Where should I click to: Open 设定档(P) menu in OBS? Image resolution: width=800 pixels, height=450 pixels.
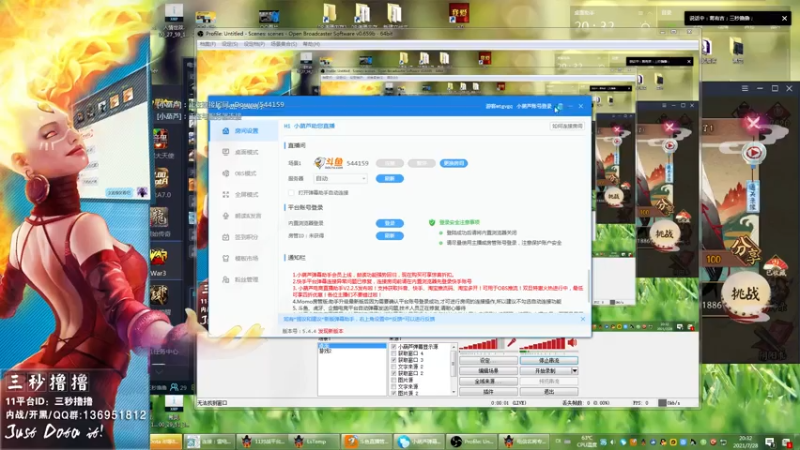pos(254,44)
